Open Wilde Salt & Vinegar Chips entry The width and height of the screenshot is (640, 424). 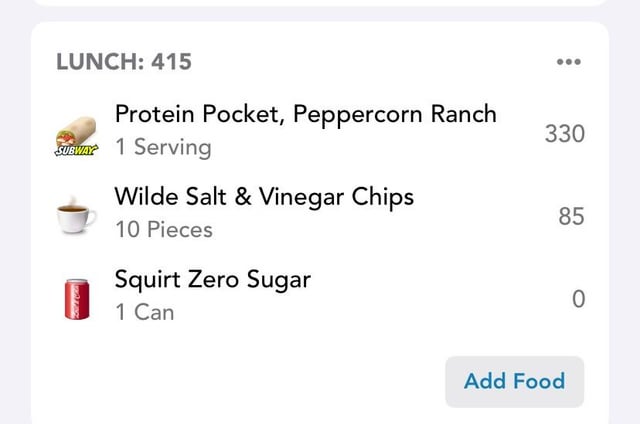pyautogui.click(x=264, y=197)
